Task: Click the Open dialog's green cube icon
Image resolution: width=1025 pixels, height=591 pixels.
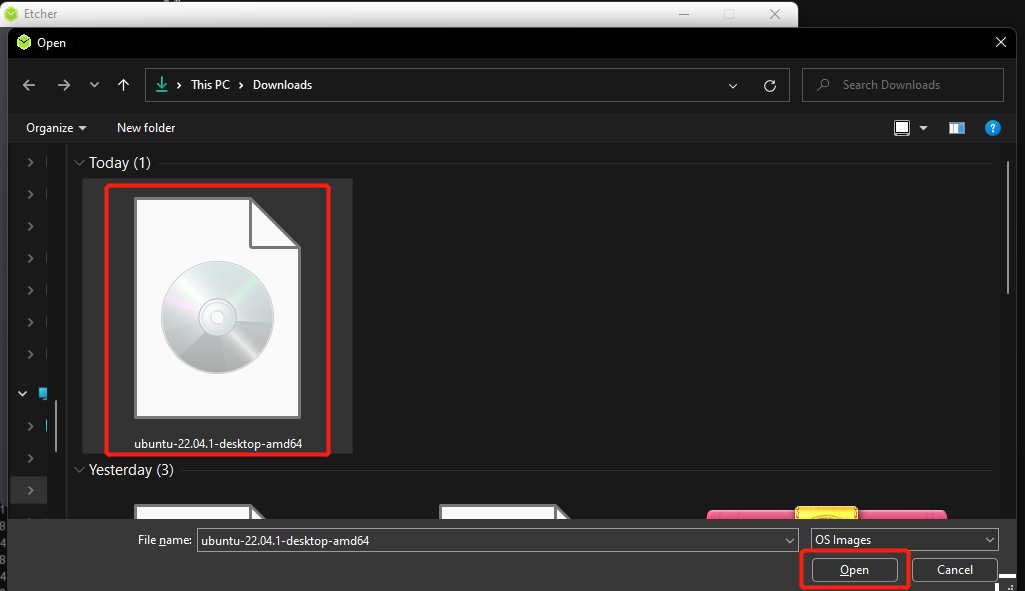Action: click(24, 42)
